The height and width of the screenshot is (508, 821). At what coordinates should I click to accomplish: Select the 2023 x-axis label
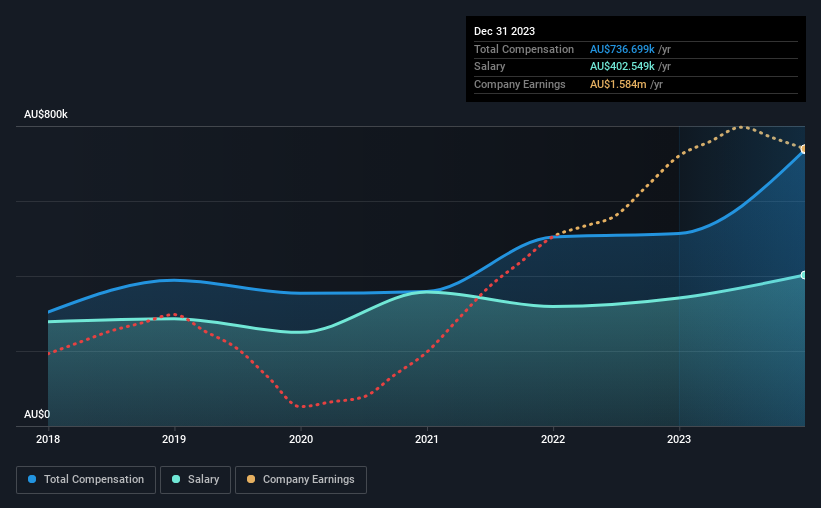679,439
